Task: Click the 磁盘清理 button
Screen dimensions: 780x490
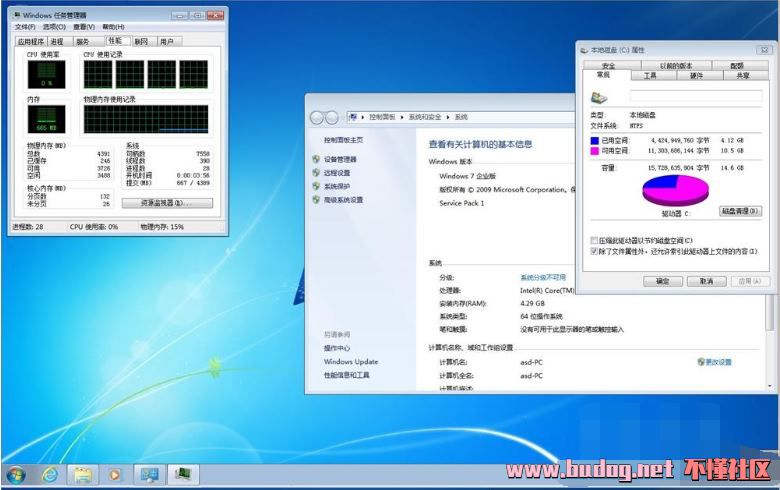Action: (x=740, y=211)
